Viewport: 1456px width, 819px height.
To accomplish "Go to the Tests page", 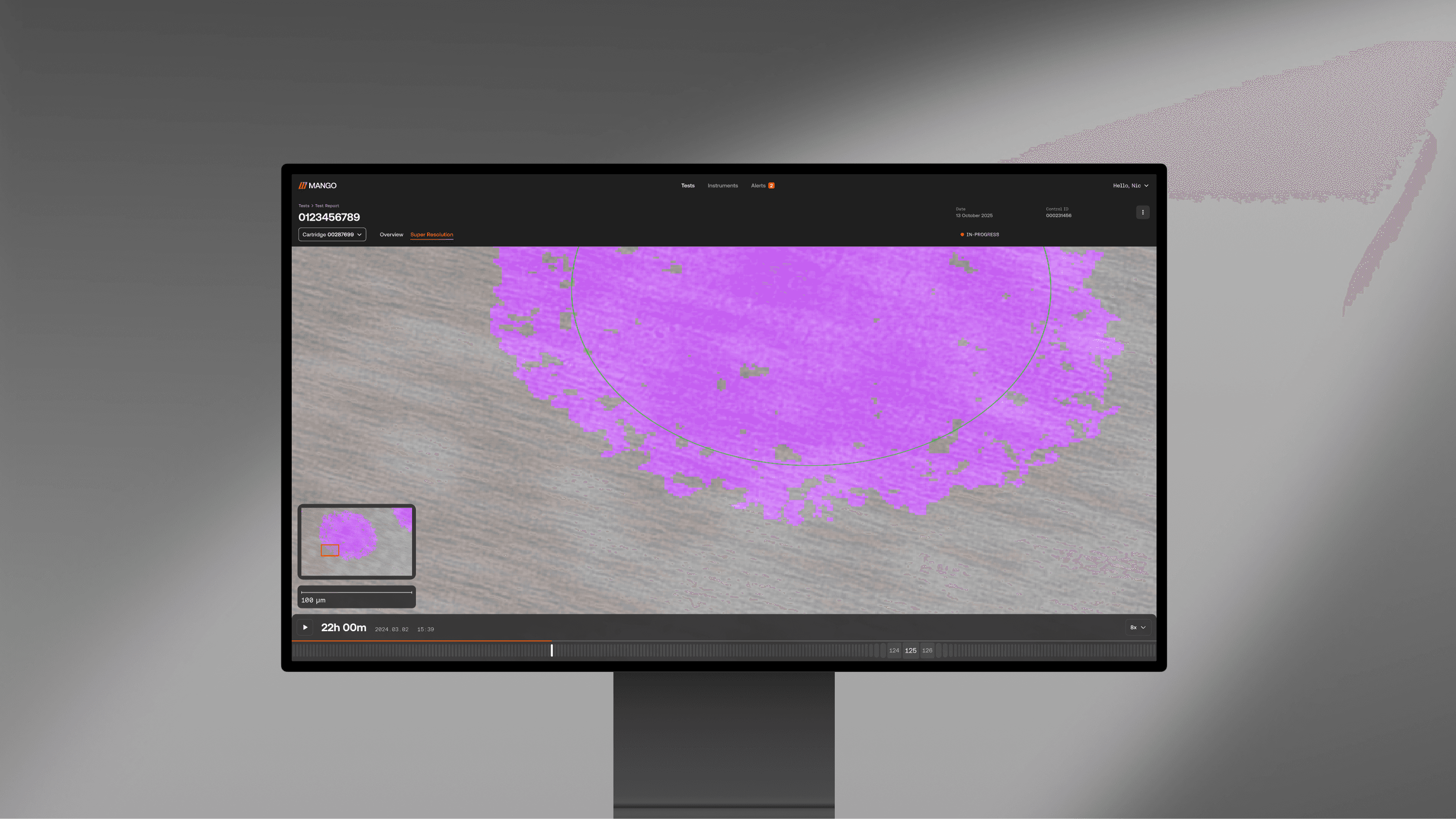I will [x=687, y=185].
